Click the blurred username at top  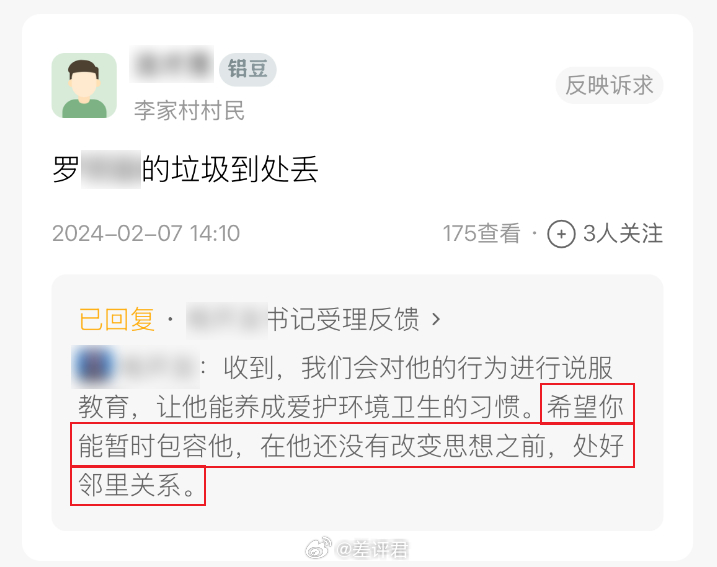[x=172, y=64]
